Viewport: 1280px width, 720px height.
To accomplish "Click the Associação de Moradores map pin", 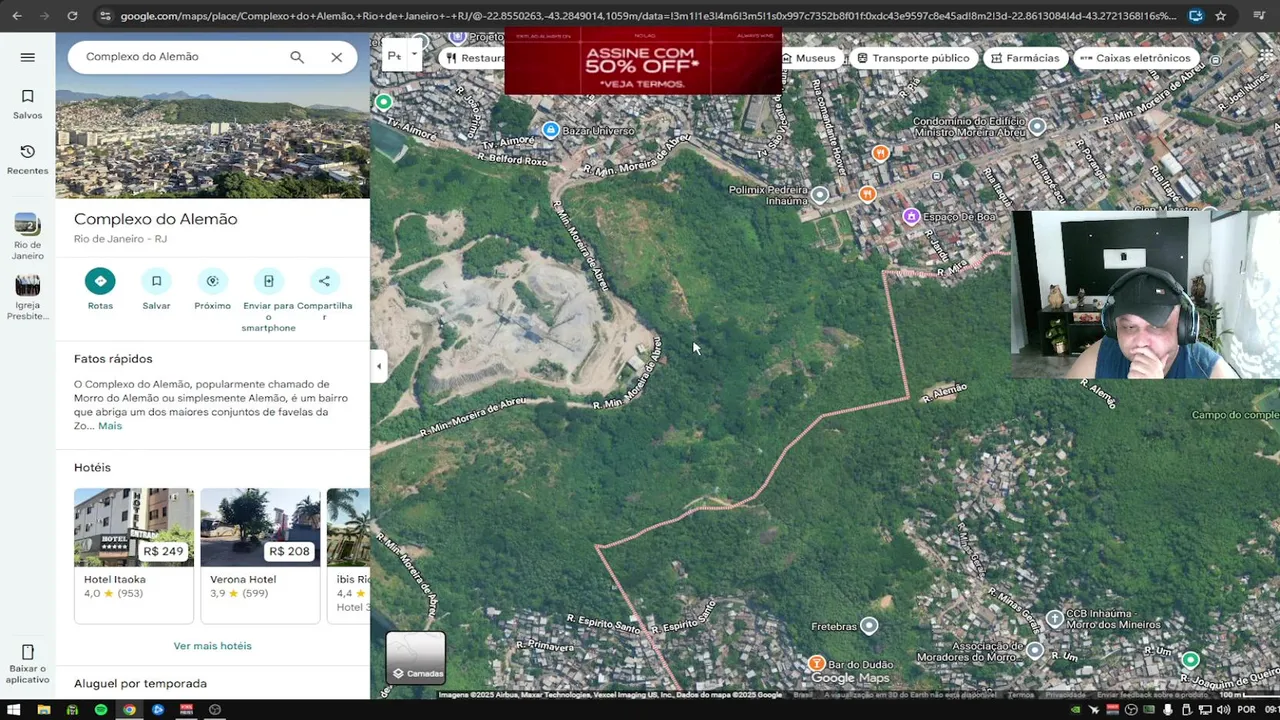I will click(1035, 651).
